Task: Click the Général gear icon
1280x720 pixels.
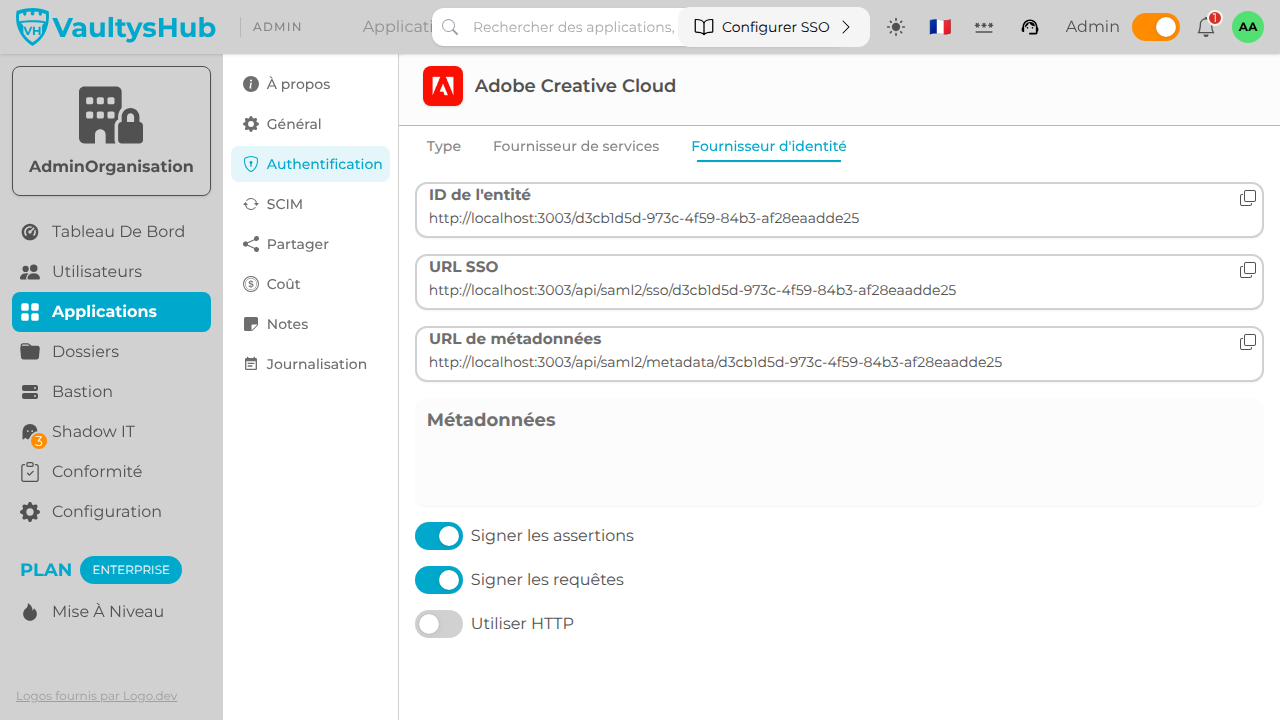Action: (x=251, y=124)
